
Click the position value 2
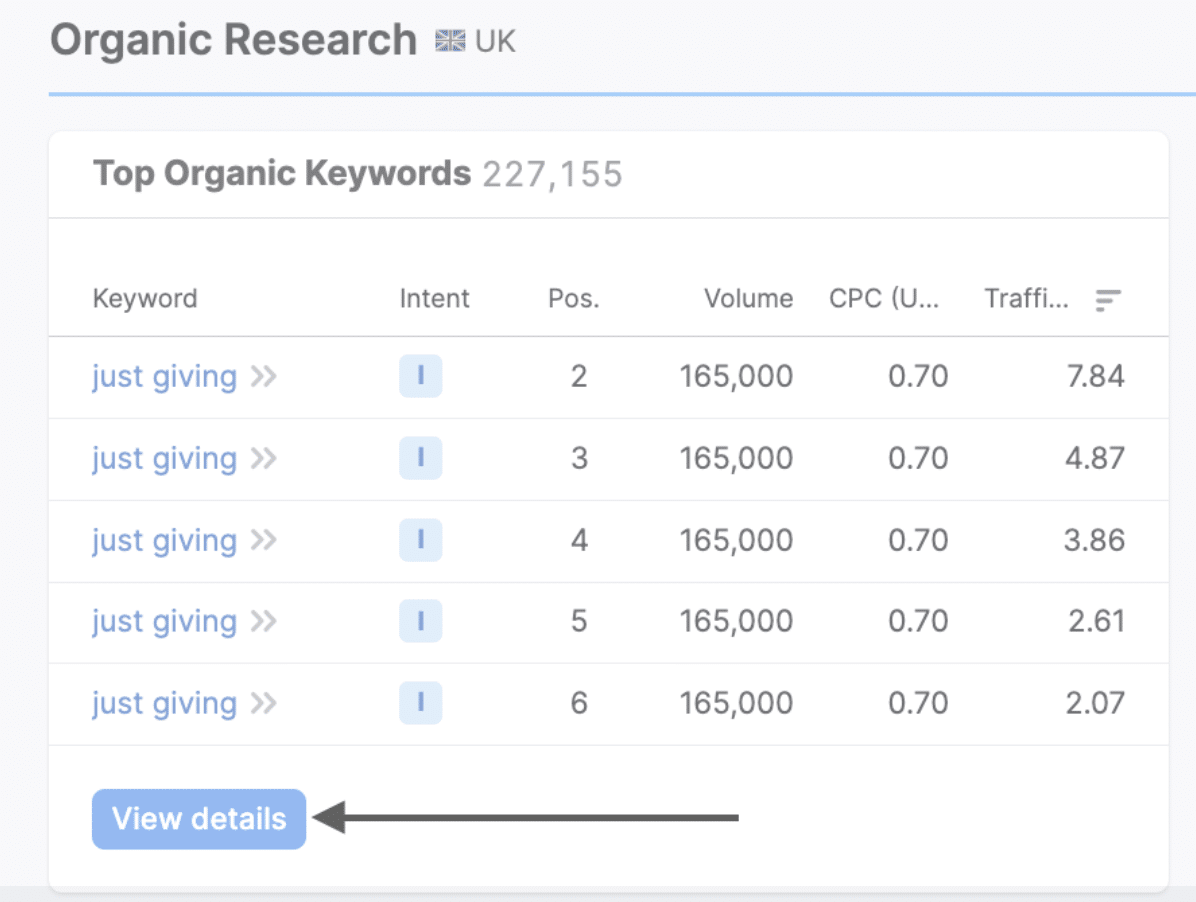point(579,377)
